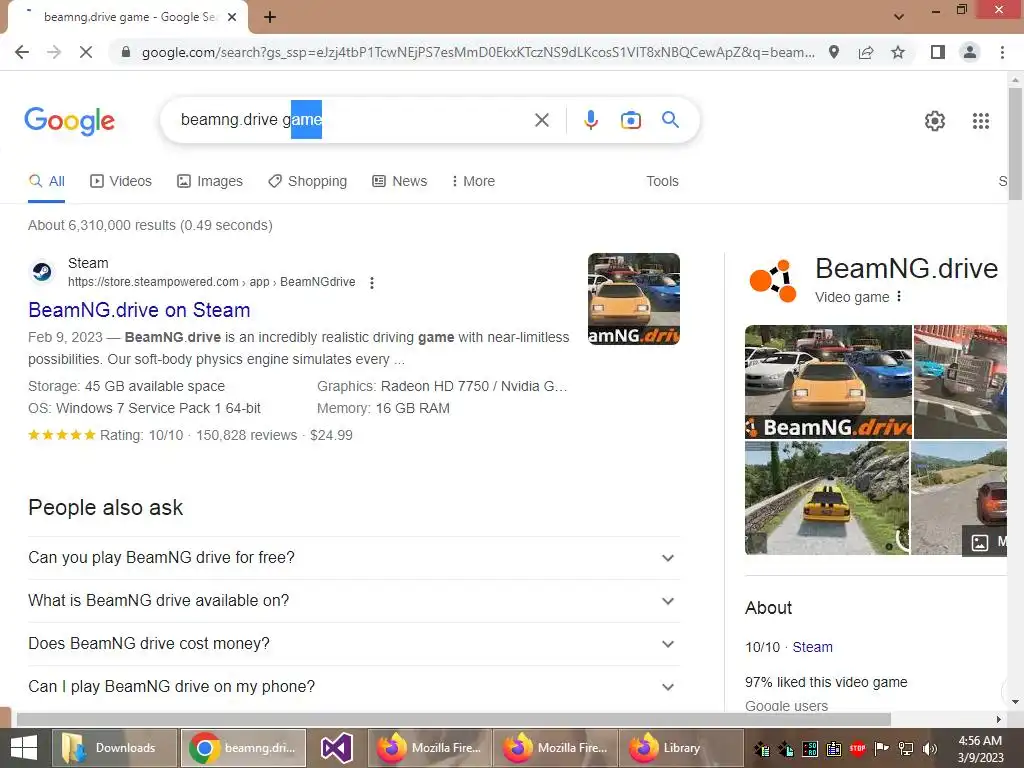Click the vertical page scrollbar
Image resolution: width=1024 pixels, height=768 pixels.
(1015, 144)
